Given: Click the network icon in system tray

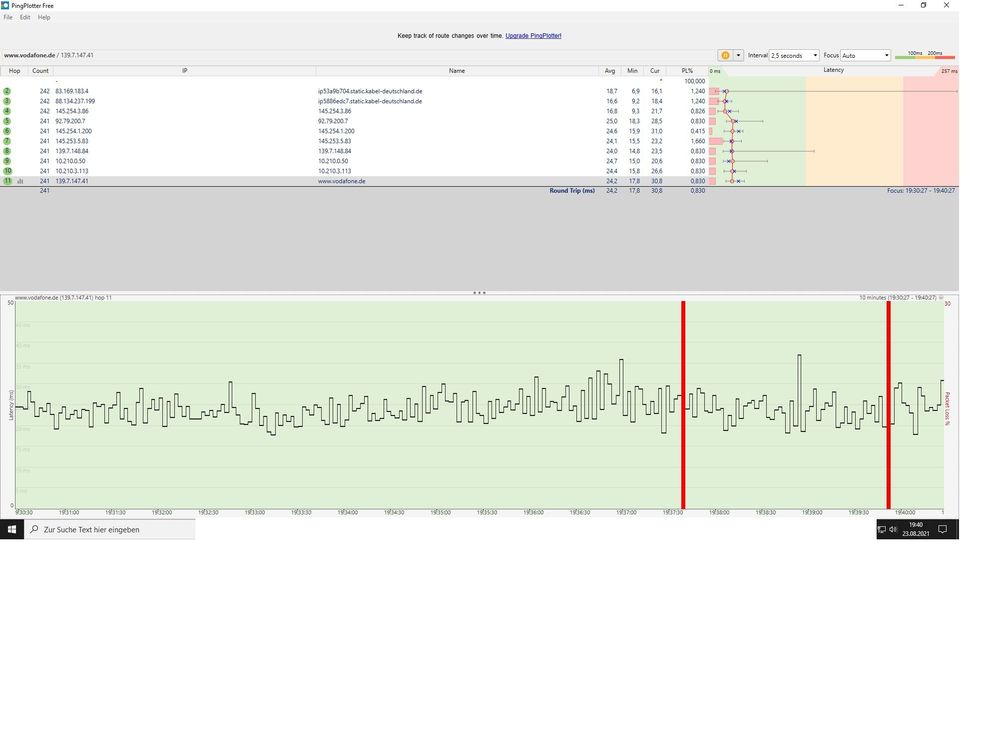Looking at the screenshot, I should coord(882,529).
